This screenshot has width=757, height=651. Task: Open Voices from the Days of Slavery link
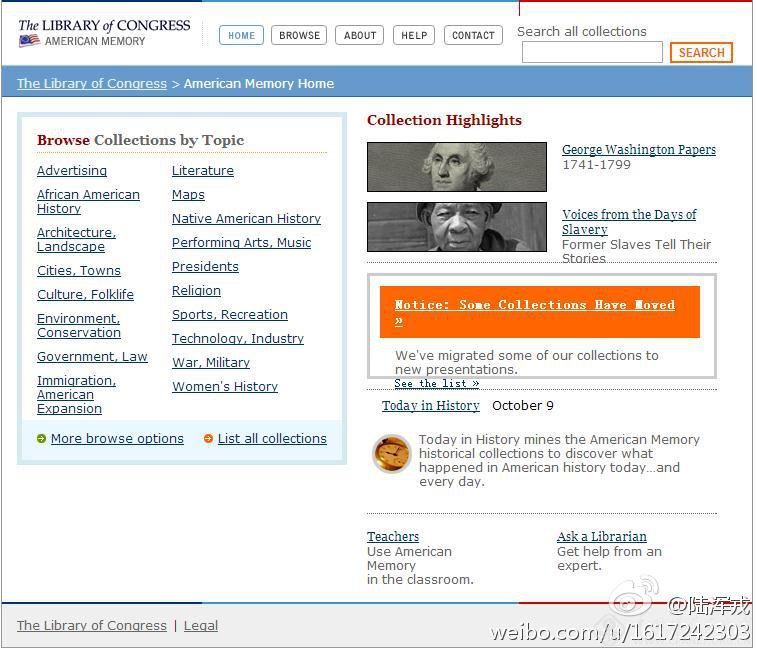pos(629,222)
